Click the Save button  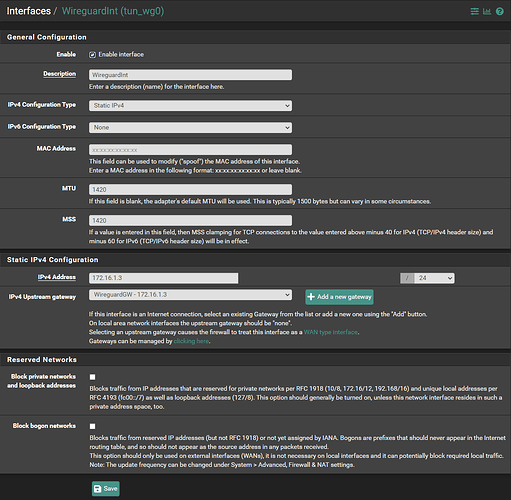(106, 489)
